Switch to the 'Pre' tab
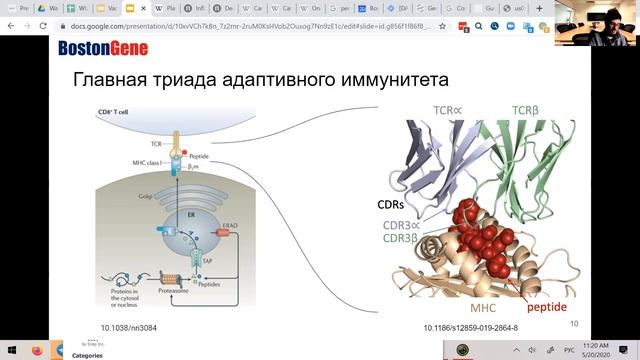The height and width of the screenshot is (360, 640). pyautogui.click(x=18, y=8)
